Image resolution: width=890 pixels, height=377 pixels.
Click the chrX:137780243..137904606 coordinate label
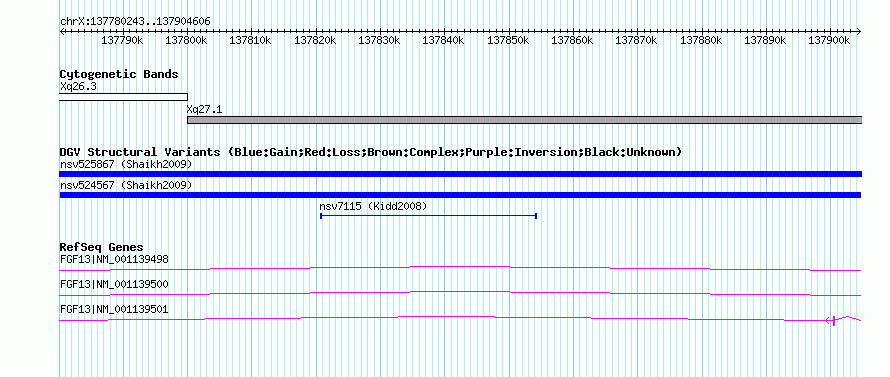[135, 22]
